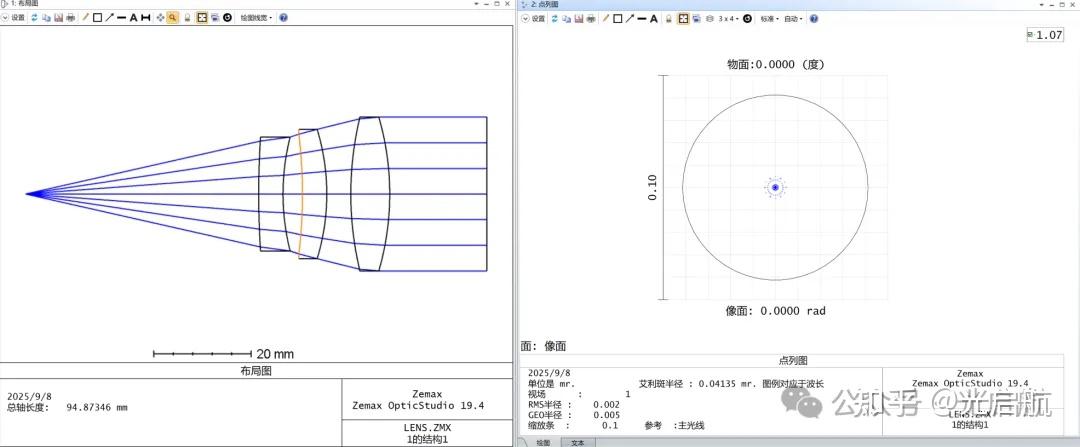Image resolution: width=1080 pixels, height=447 pixels.
Task: Select arrow annotation tool in spot diagram
Action: click(x=630, y=19)
